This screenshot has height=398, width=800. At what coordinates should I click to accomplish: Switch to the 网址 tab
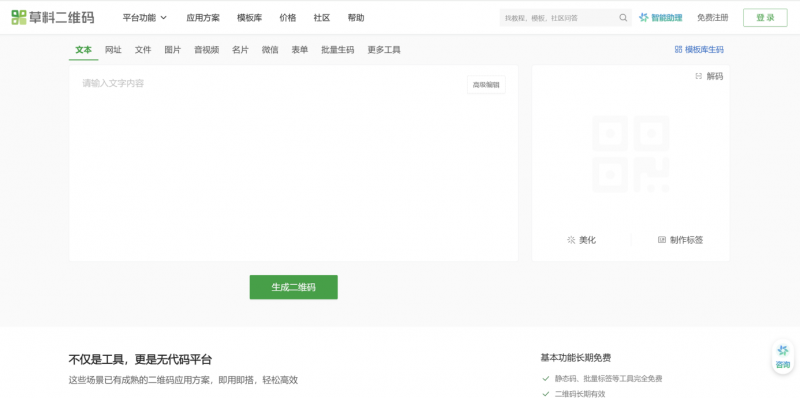[113, 50]
